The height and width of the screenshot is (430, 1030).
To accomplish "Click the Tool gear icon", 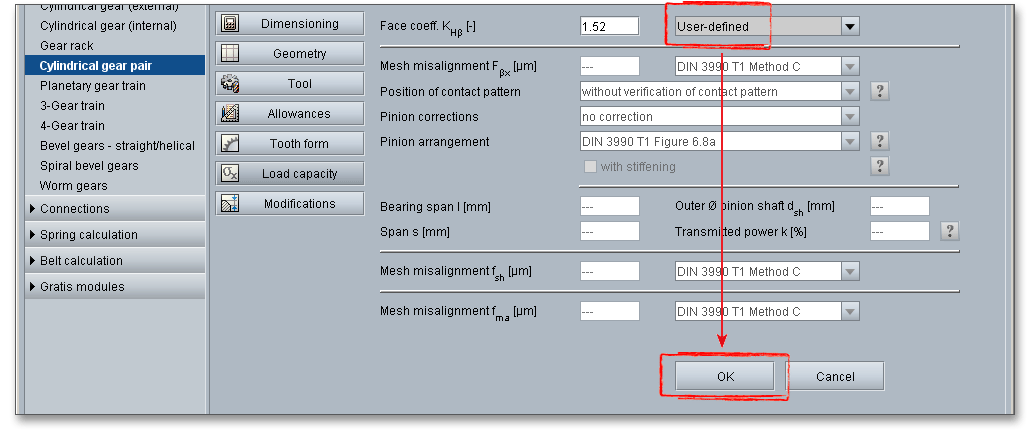I will (x=229, y=84).
